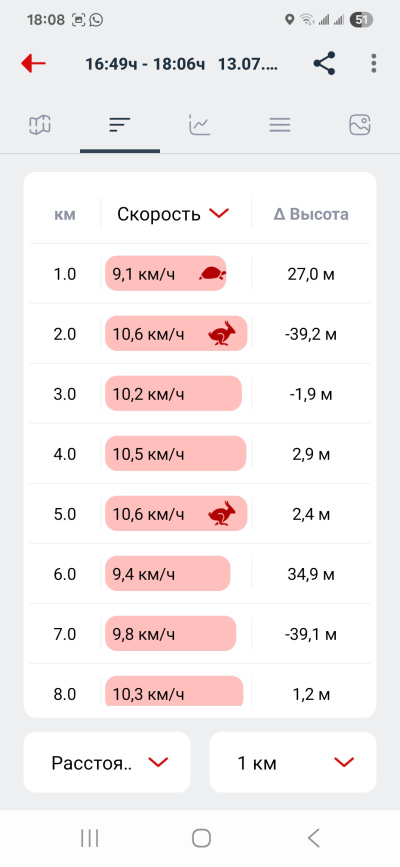The image size is (400, 867).
Task: Tap the red back arrow
Action: [33, 64]
